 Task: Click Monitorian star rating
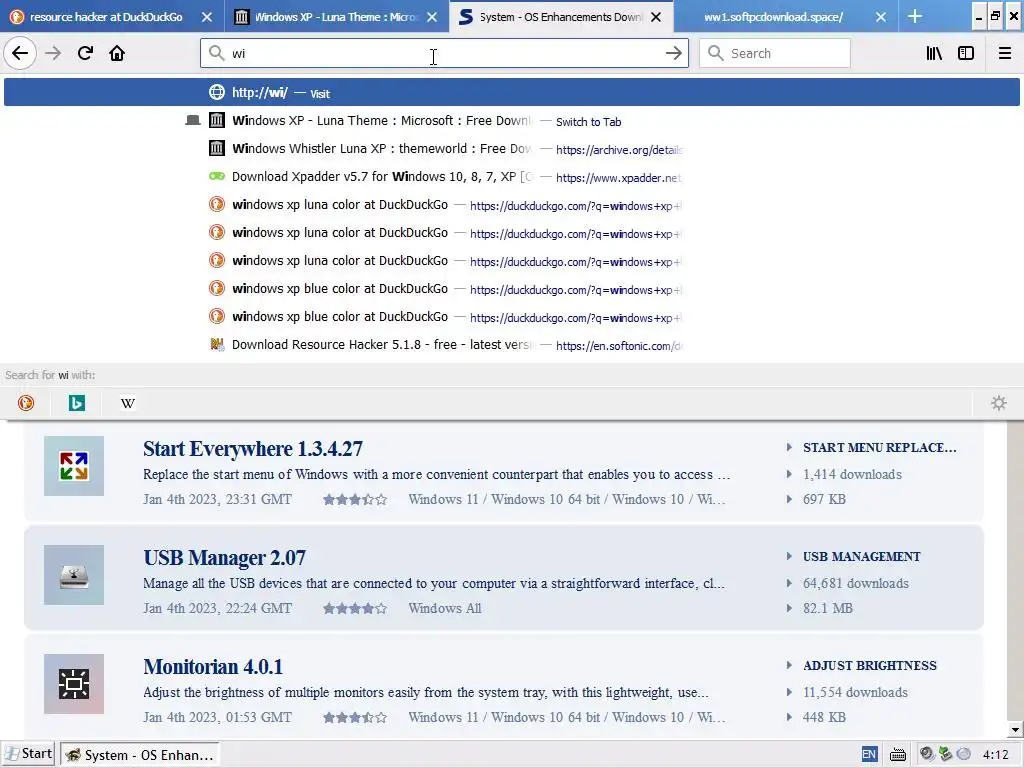coord(355,718)
